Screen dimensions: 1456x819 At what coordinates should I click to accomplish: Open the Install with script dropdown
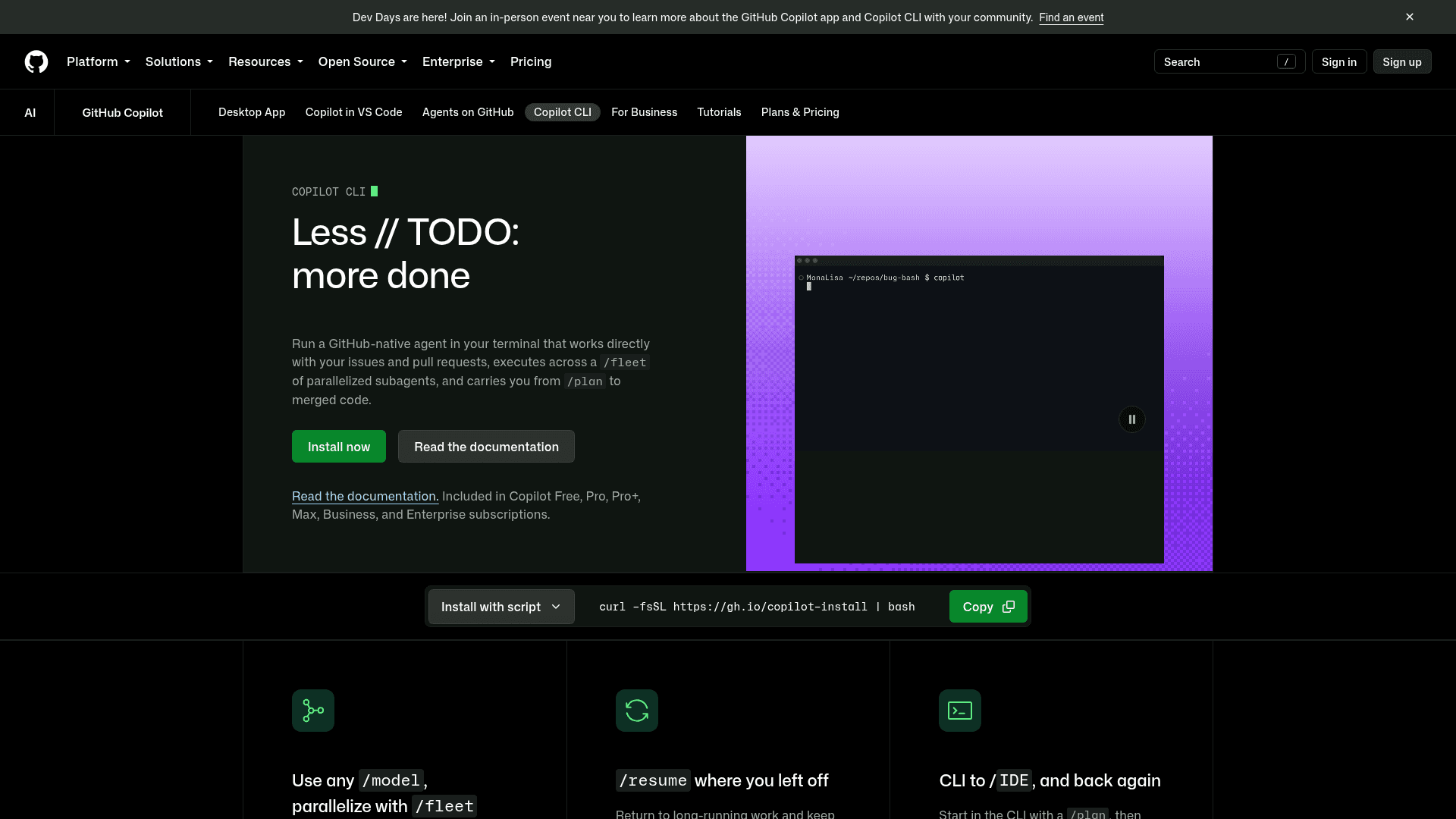[x=501, y=607]
